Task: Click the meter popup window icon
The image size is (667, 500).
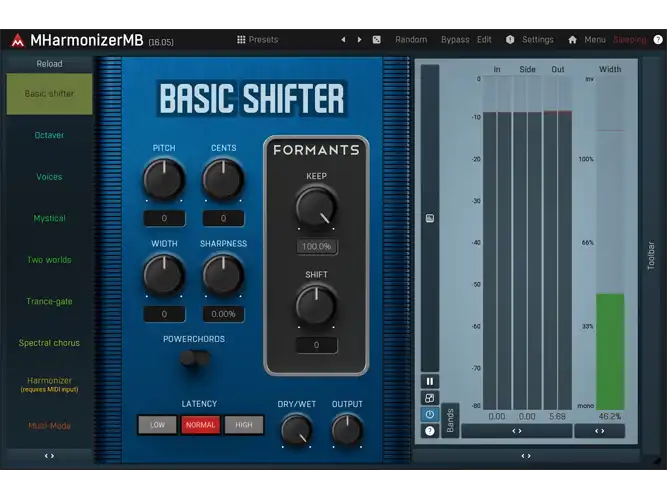Action: [430, 398]
